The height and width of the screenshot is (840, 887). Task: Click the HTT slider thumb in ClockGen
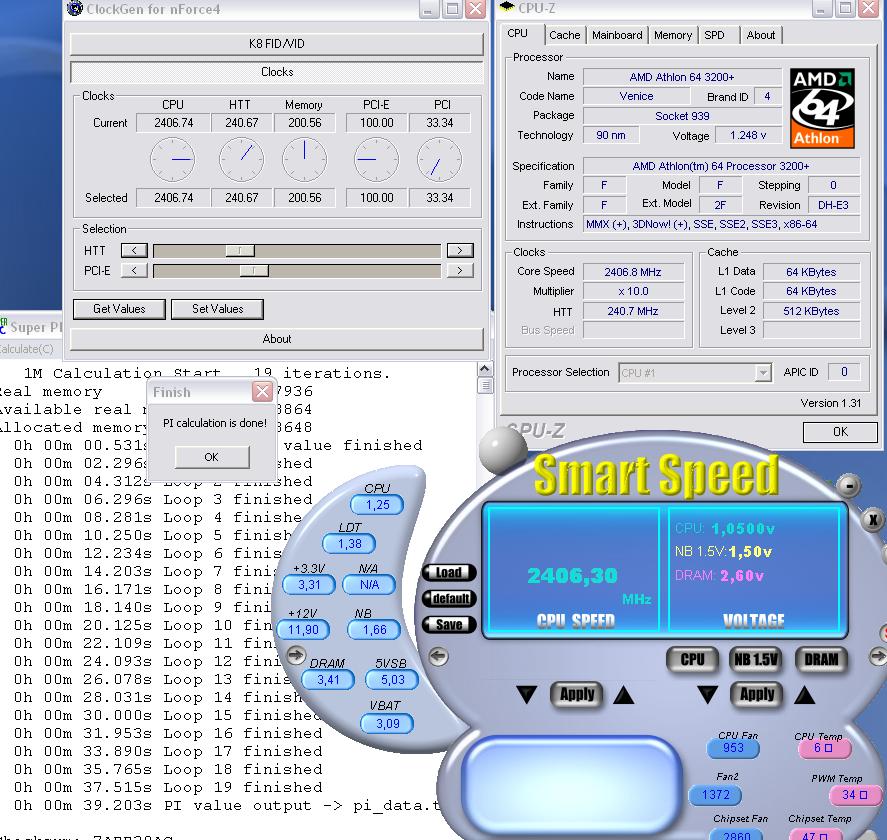click(x=240, y=250)
